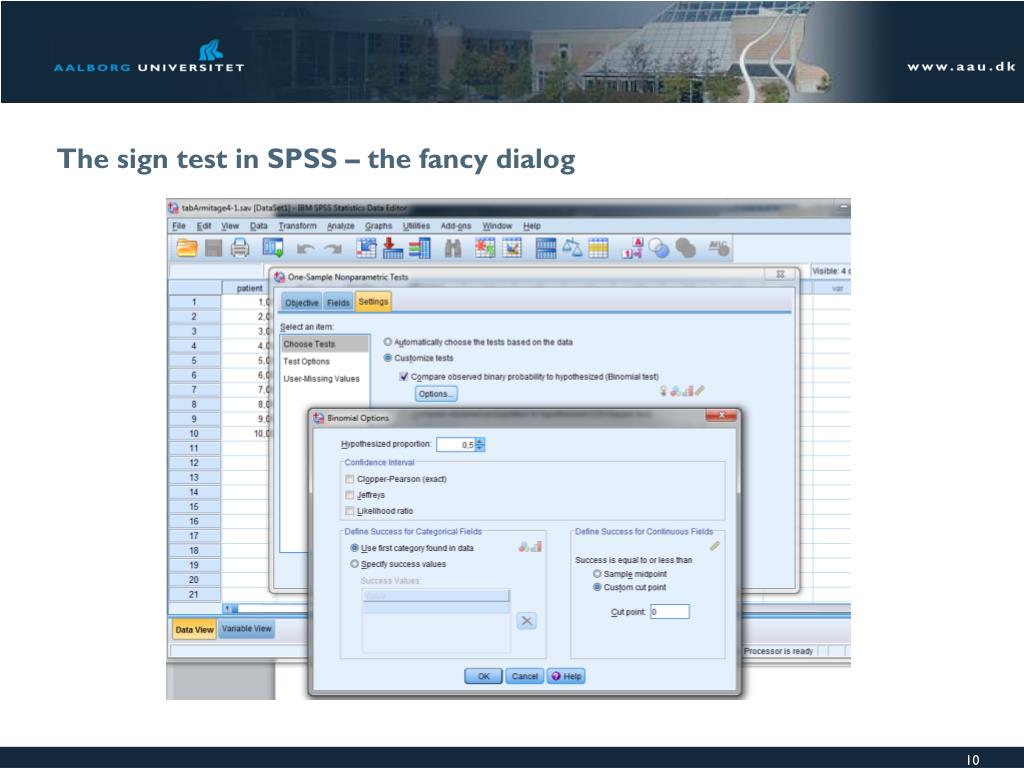Switch to the Fields tab
The image size is (1024, 768).
(x=338, y=302)
